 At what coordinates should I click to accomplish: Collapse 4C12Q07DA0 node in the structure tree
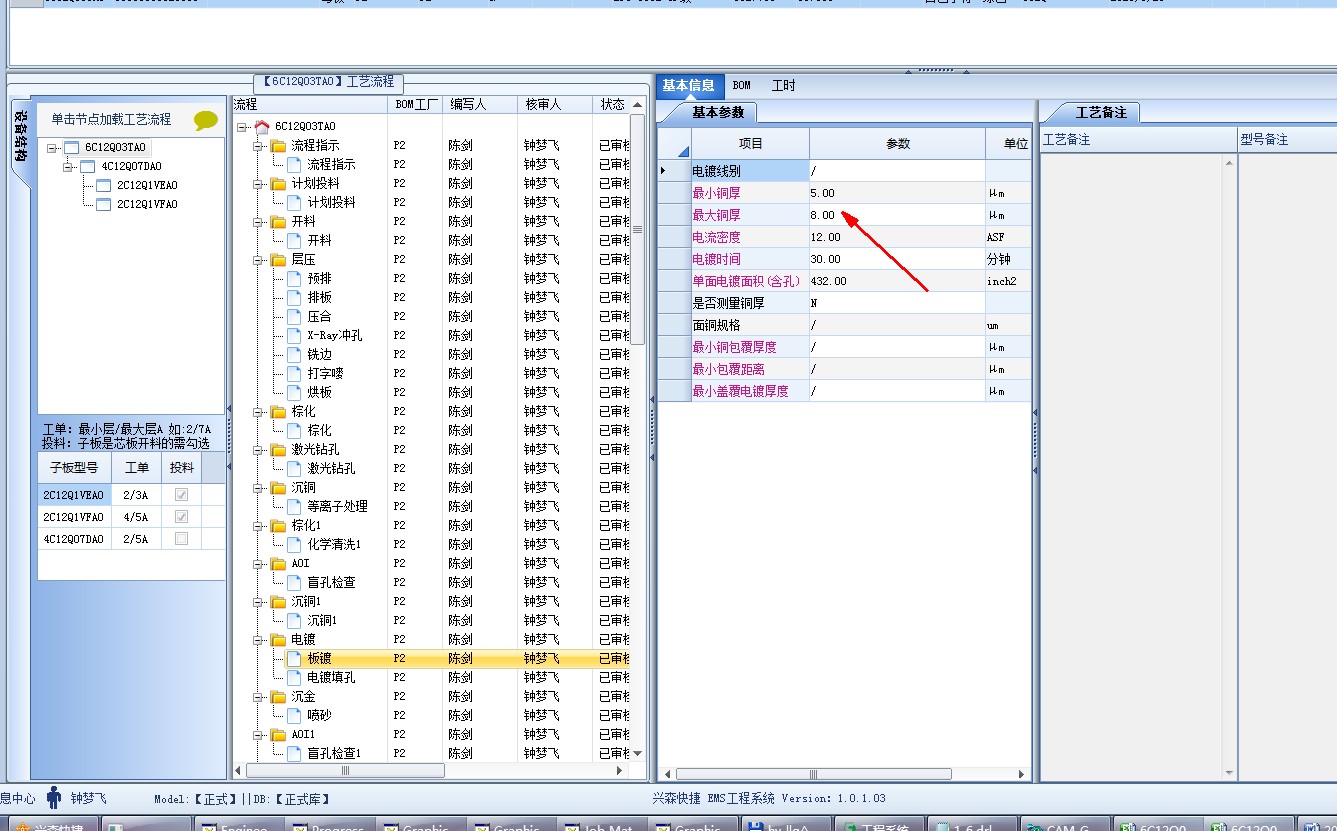point(69,167)
